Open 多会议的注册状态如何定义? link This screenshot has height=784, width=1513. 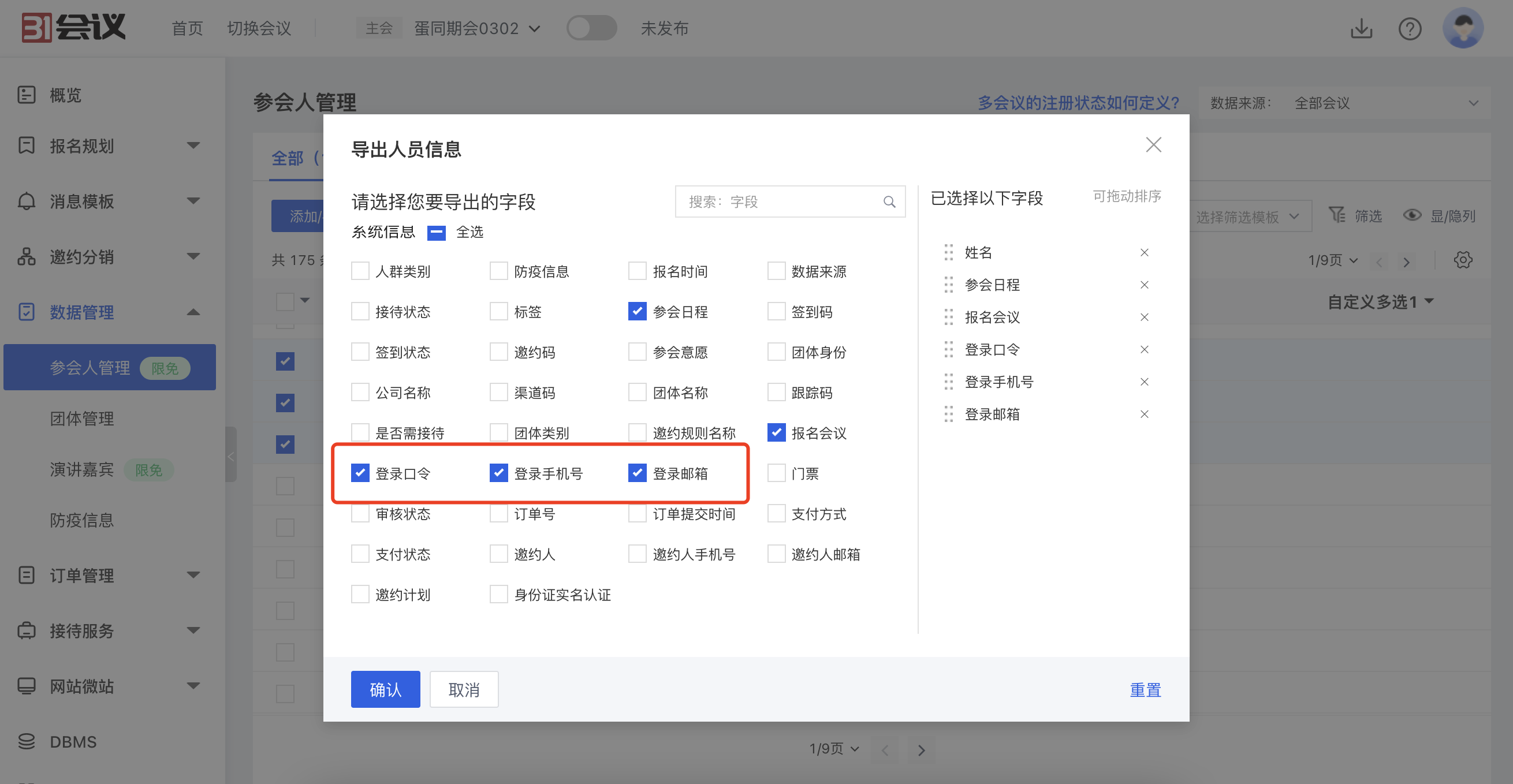[x=1078, y=103]
